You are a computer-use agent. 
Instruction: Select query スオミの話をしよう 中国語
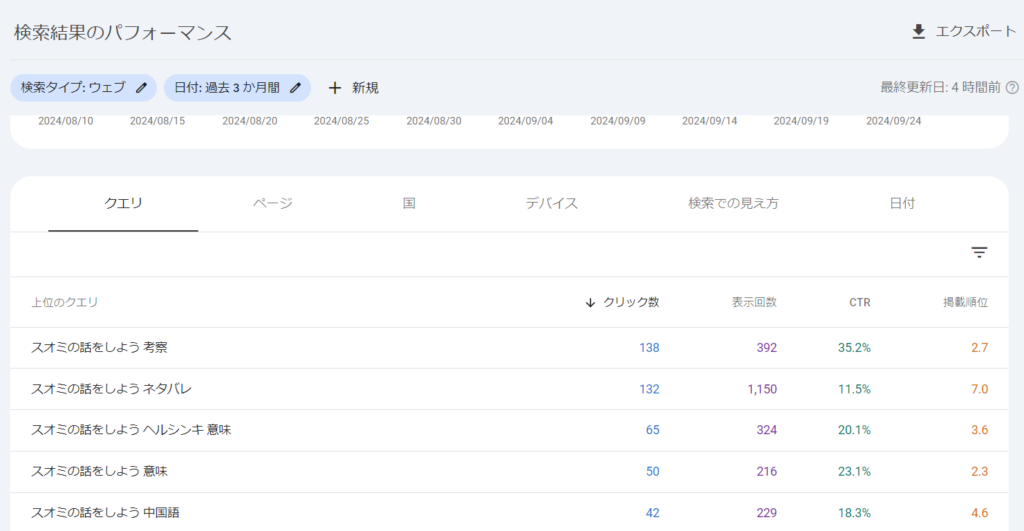pyautogui.click(x=105, y=513)
